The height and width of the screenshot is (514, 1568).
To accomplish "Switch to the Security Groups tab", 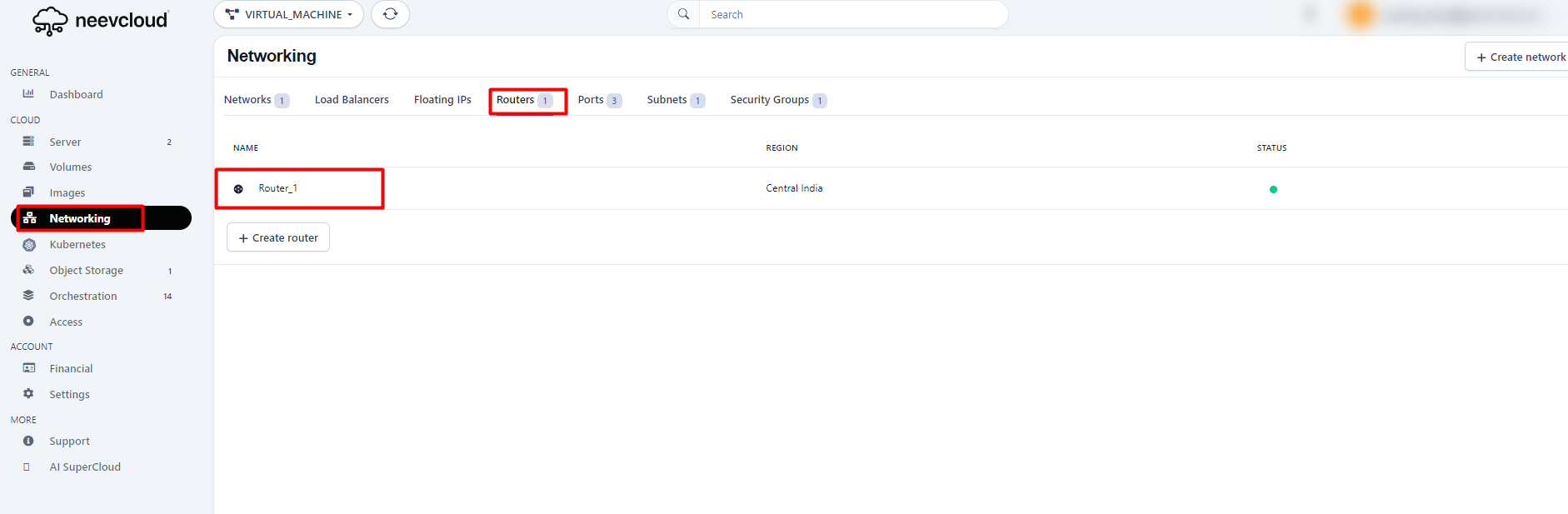I will [x=769, y=100].
